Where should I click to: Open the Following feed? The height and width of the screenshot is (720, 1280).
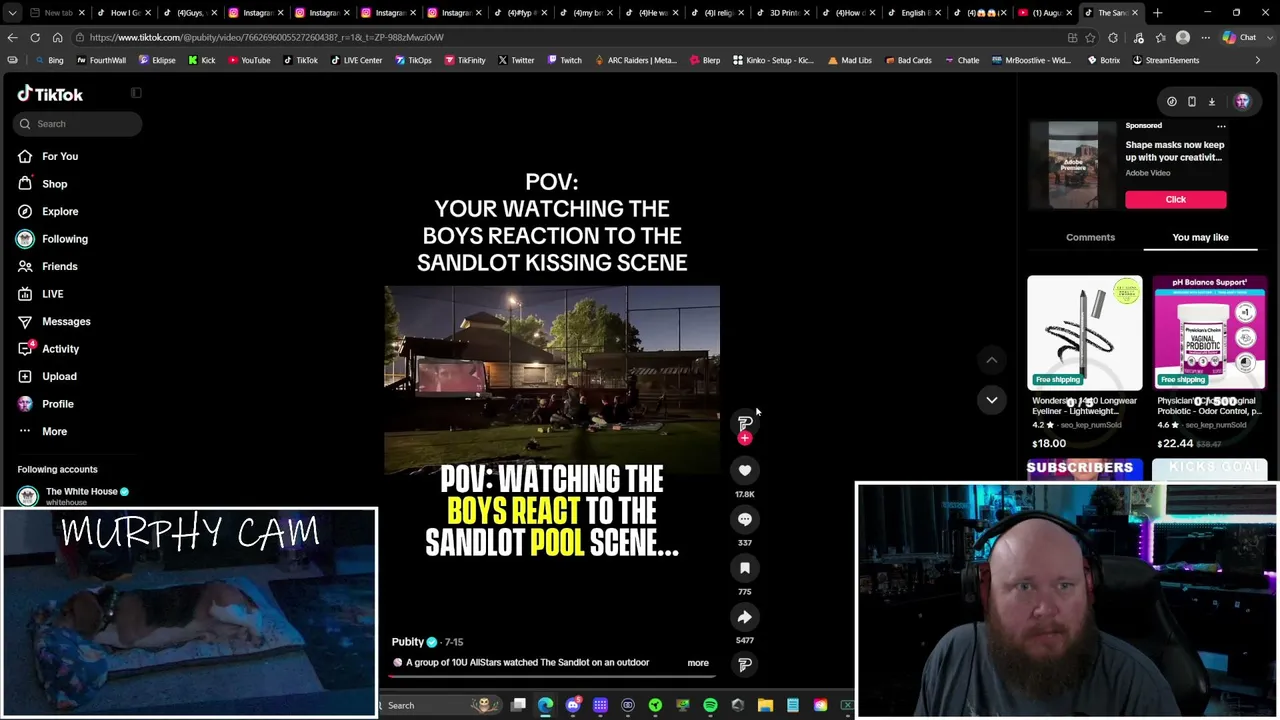pos(65,239)
